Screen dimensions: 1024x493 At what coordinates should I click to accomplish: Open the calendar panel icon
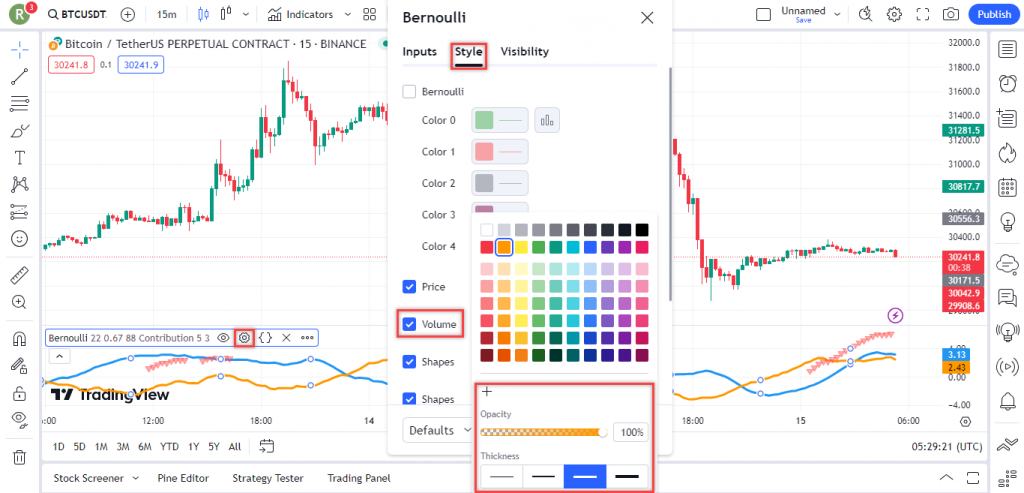click(x=1007, y=188)
